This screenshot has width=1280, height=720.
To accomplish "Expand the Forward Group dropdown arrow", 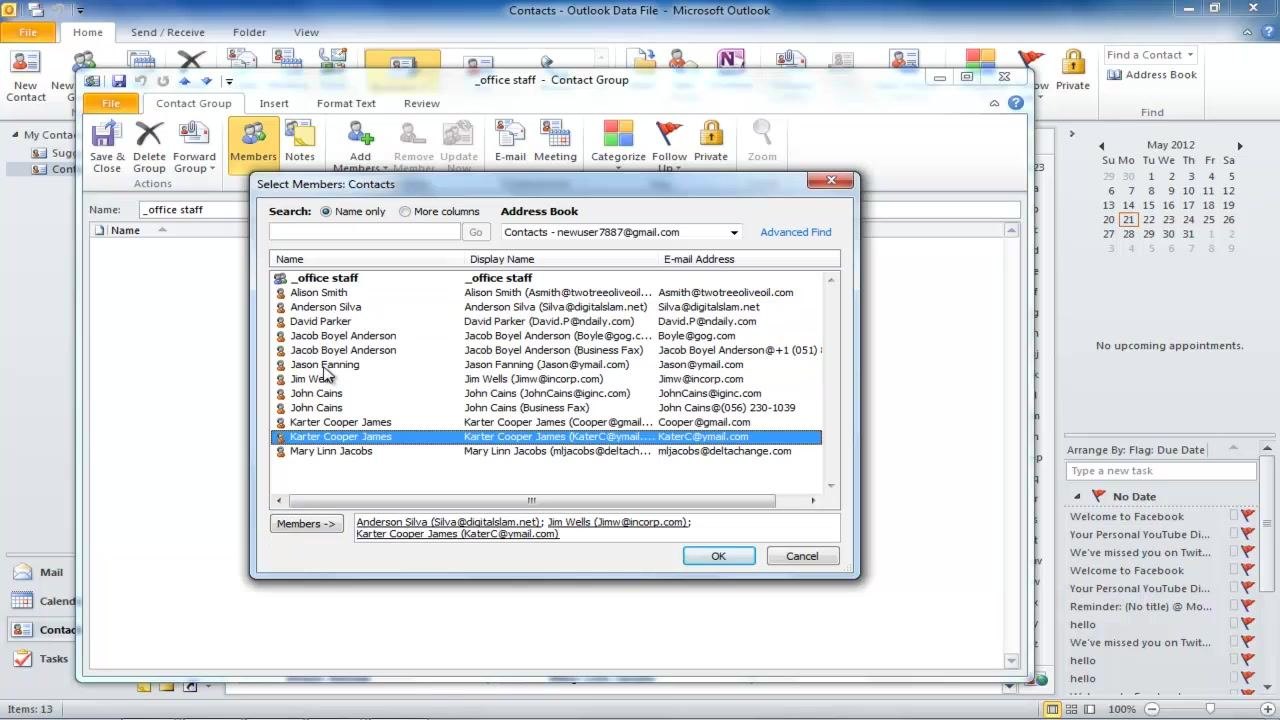I will pos(212,169).
